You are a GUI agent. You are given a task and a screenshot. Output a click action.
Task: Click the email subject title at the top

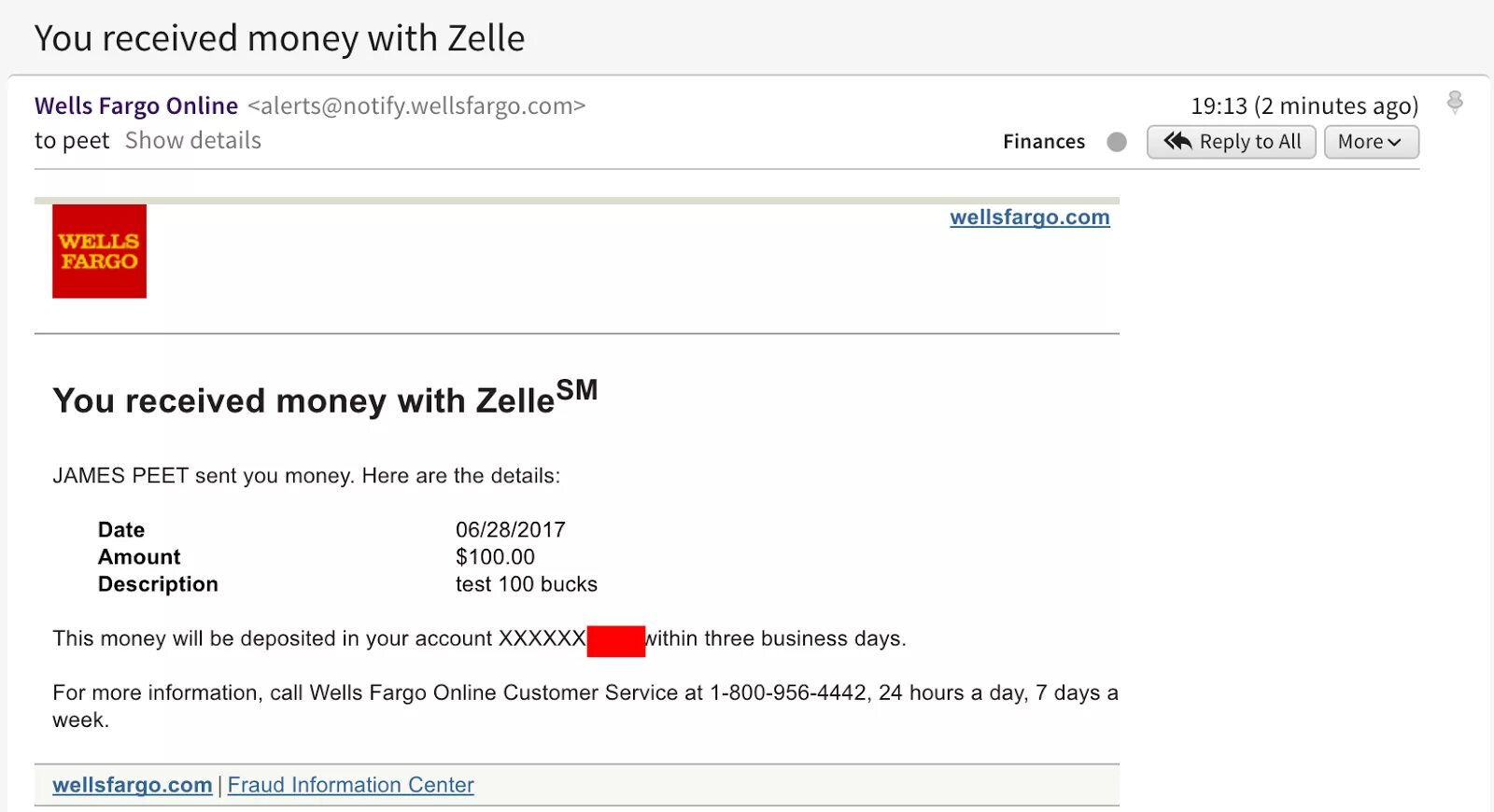click(279, 38)
